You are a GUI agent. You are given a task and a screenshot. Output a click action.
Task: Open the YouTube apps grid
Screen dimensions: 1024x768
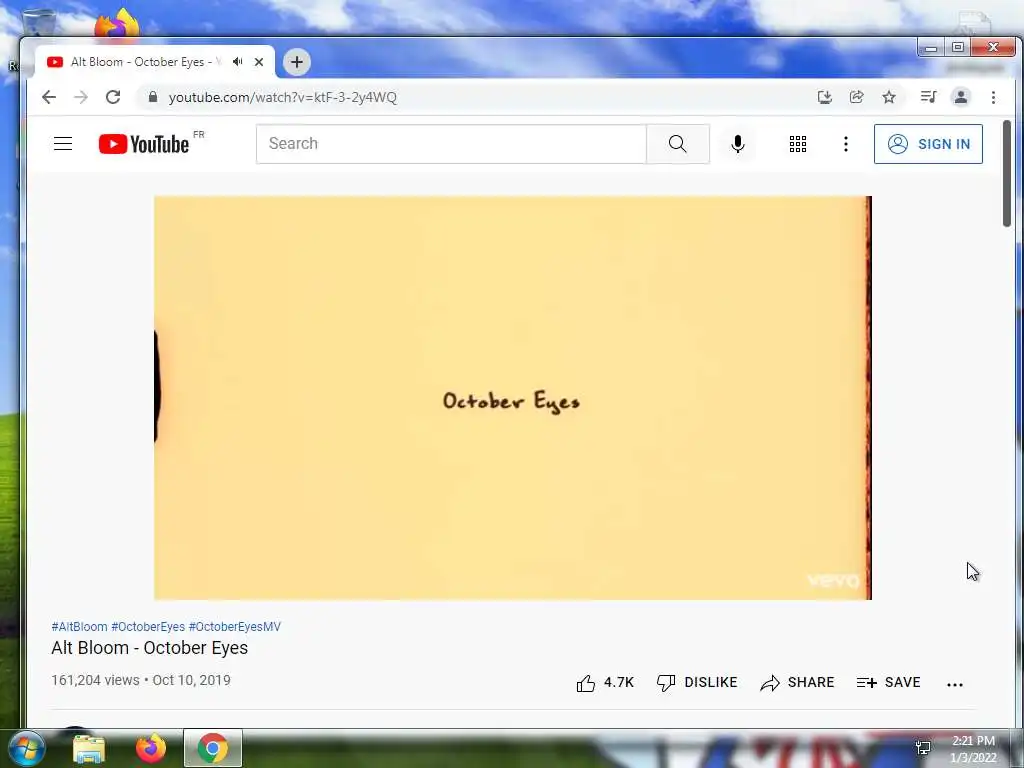797,144
